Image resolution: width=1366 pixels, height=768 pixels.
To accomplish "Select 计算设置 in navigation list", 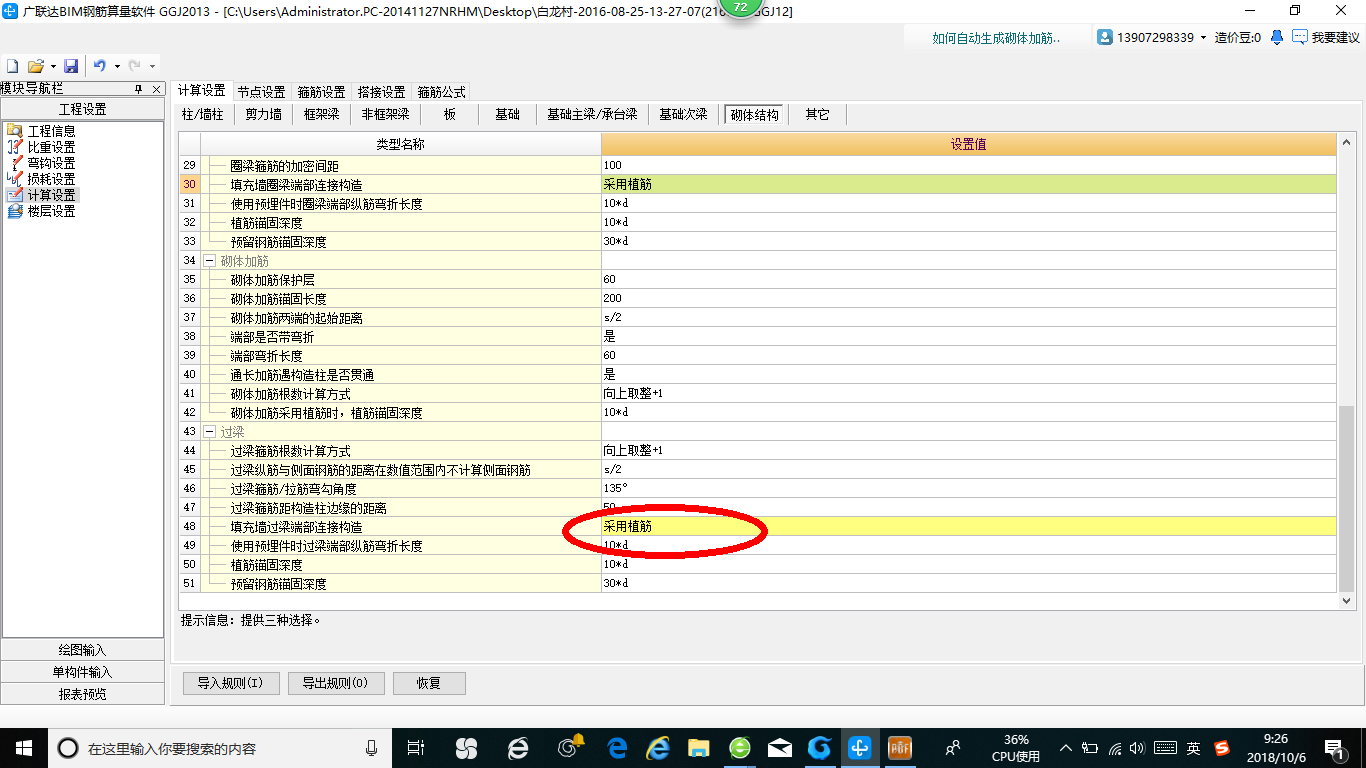I will (51, 195).
